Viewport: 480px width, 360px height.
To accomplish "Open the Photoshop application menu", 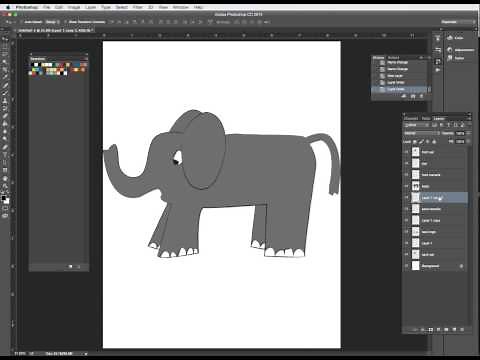I will pyautogui.click(x=27, y=7).
